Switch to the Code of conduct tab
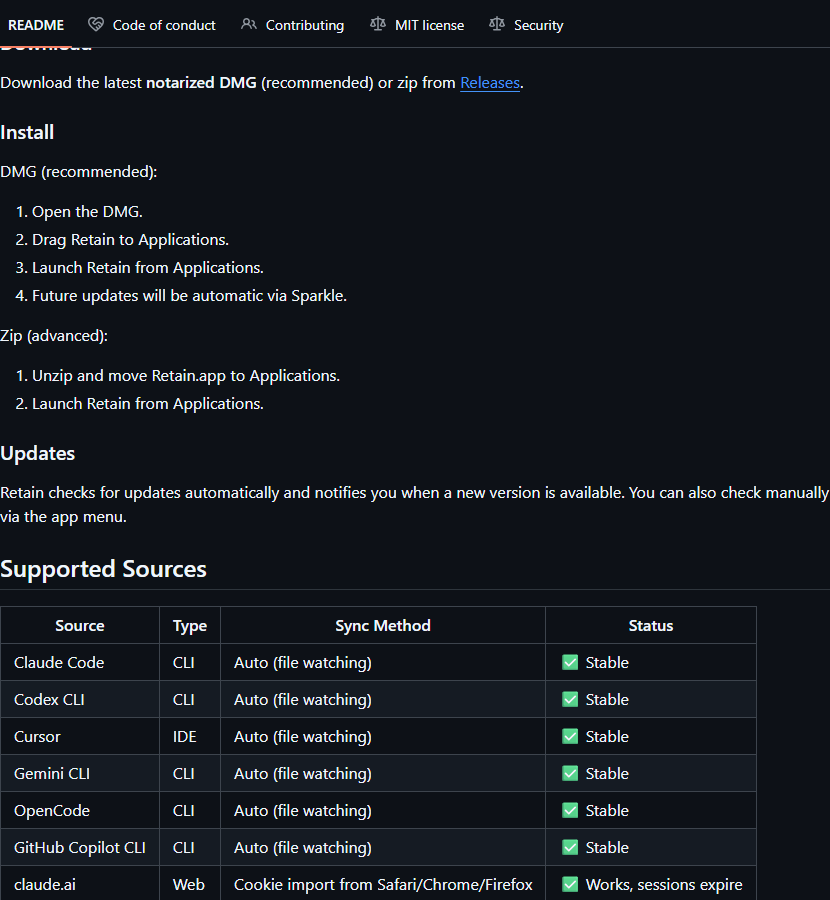The image size is (830, 900). pyautogui.click(x=152, y=25)
